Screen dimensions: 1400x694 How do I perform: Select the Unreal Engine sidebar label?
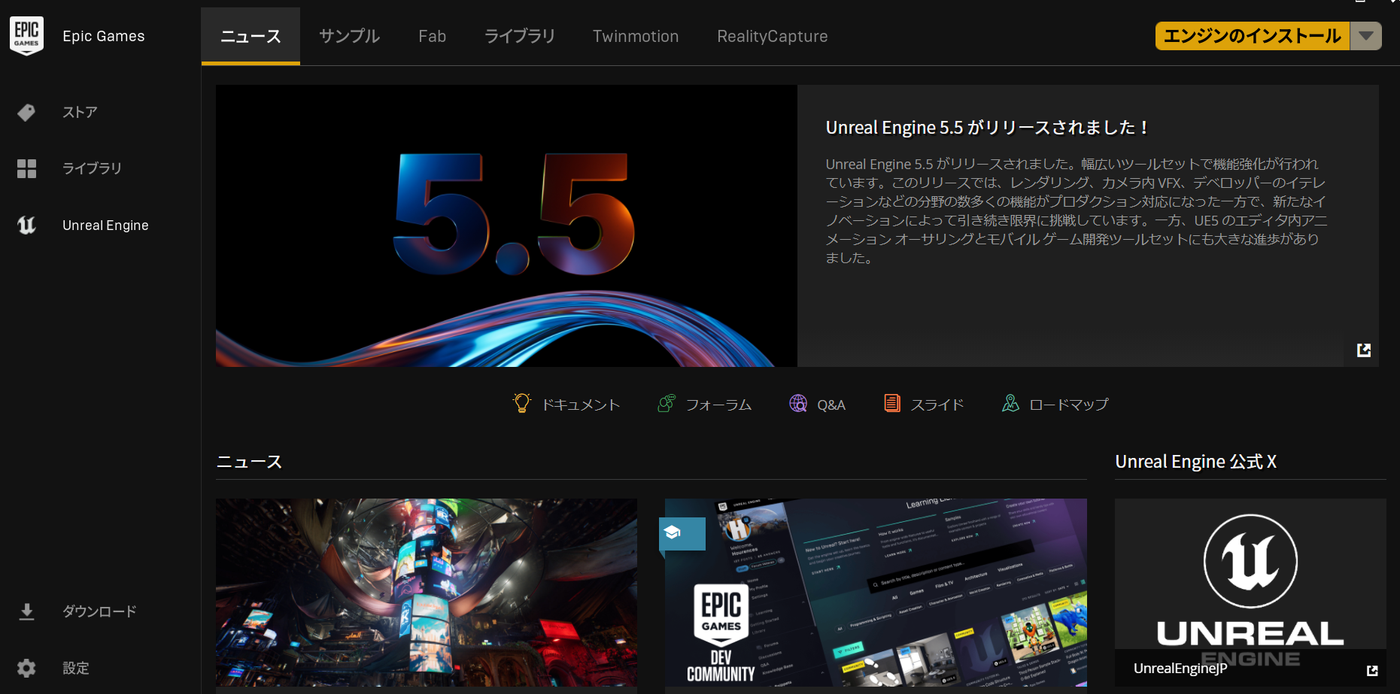105,225
